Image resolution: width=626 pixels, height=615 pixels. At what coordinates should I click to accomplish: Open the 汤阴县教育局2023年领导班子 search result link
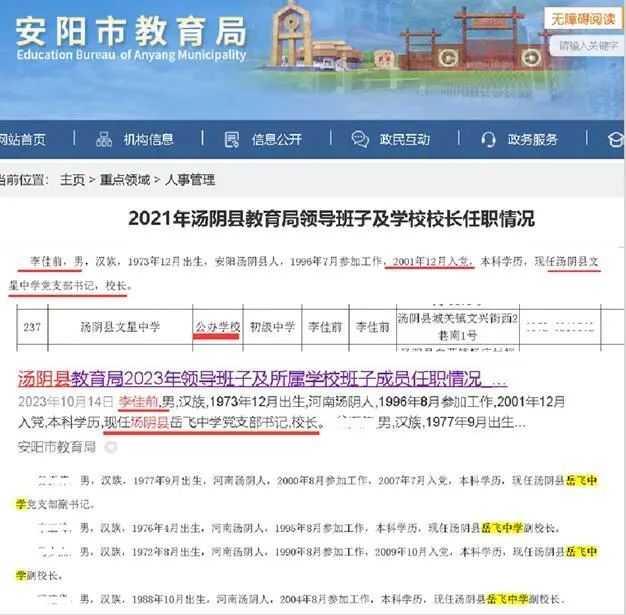click(x=262, y=379)
